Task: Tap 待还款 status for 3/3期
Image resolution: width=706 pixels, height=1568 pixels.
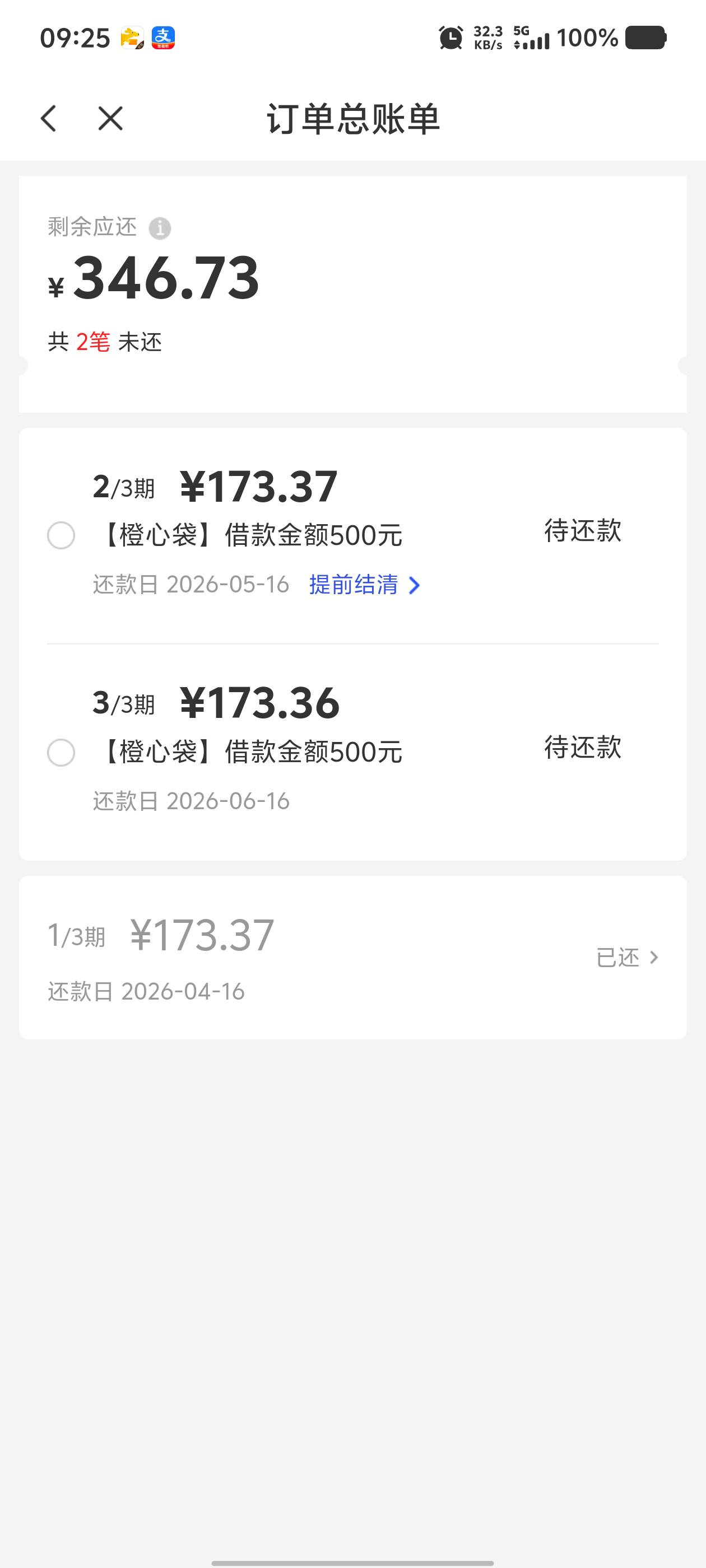Action: pyautogui.click(x=582, y=748)
